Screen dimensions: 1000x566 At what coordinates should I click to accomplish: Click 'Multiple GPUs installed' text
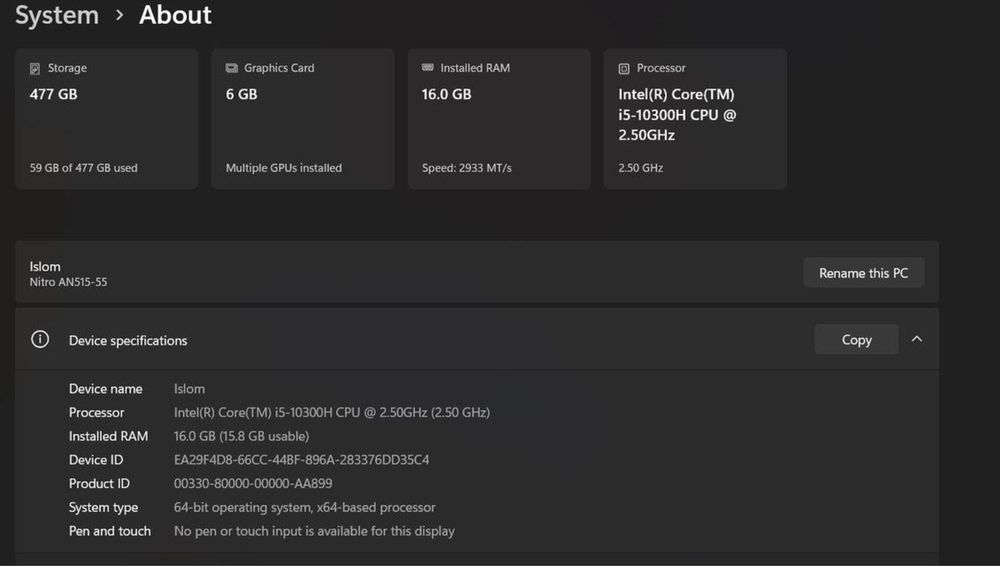(284, 168)
